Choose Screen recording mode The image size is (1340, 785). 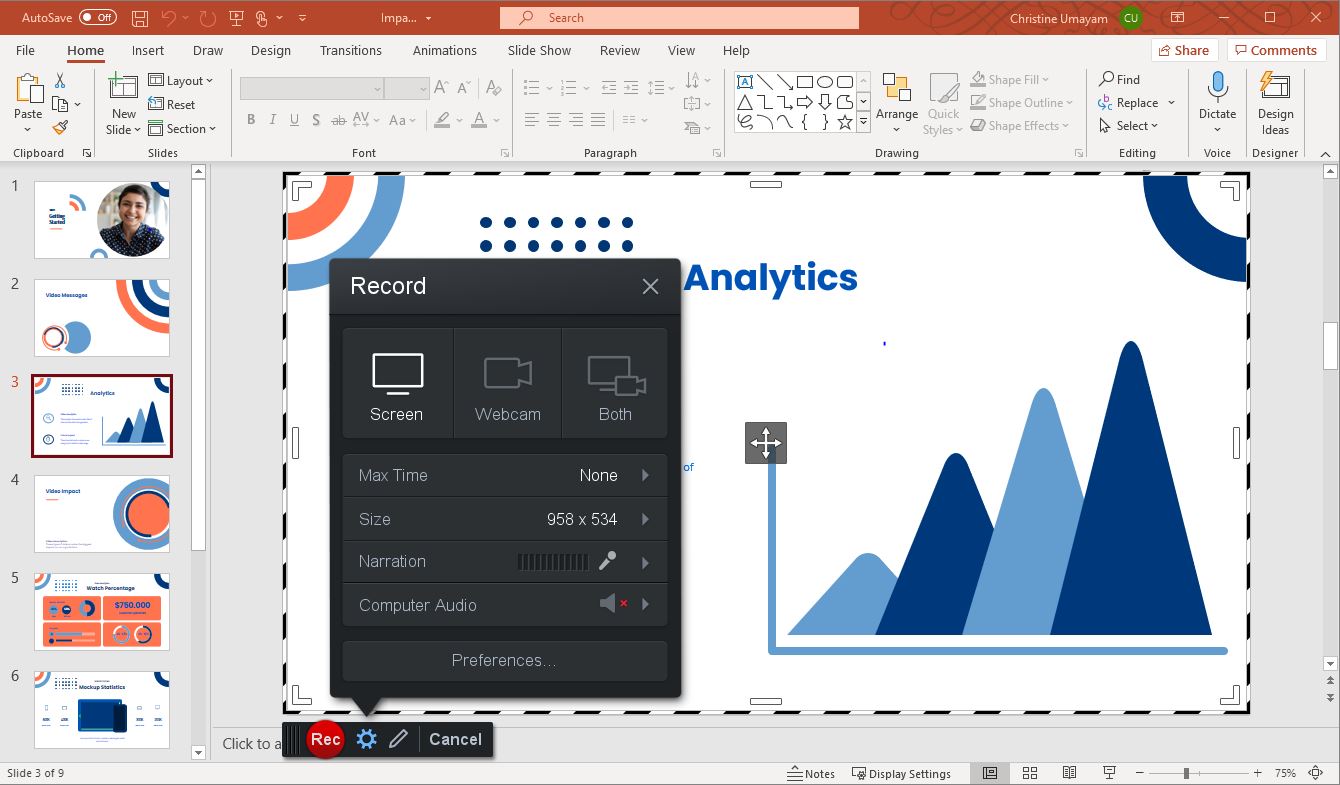pyautogui.click(x=397, y=384)
